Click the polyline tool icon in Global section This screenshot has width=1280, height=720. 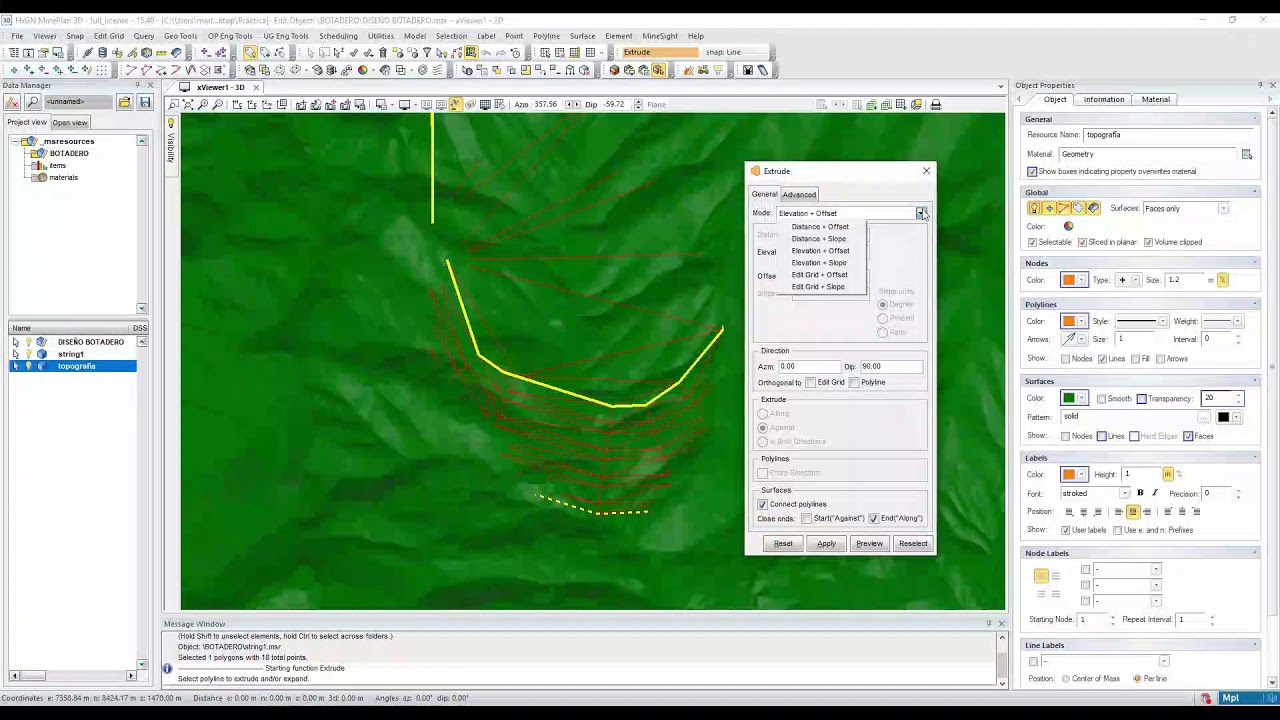pyautogui.click(x=1064, y=208)
